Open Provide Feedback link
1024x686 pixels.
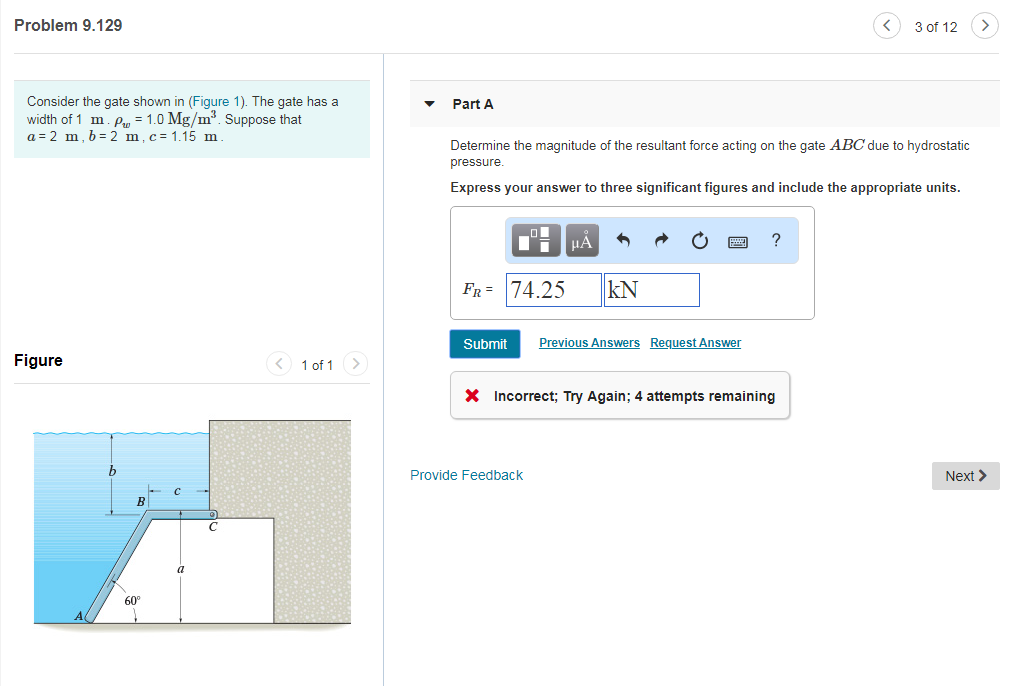tap(466, 475)
